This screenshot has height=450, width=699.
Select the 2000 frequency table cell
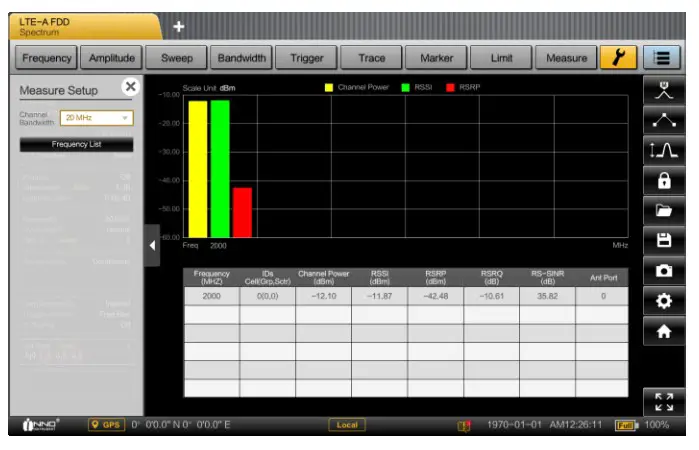212,296
